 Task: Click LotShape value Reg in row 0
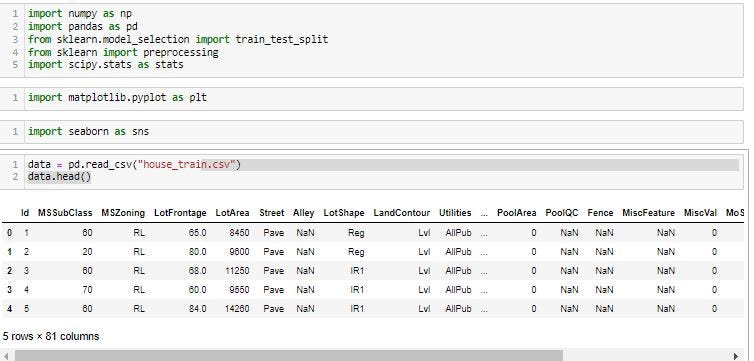tap(356, 233)
